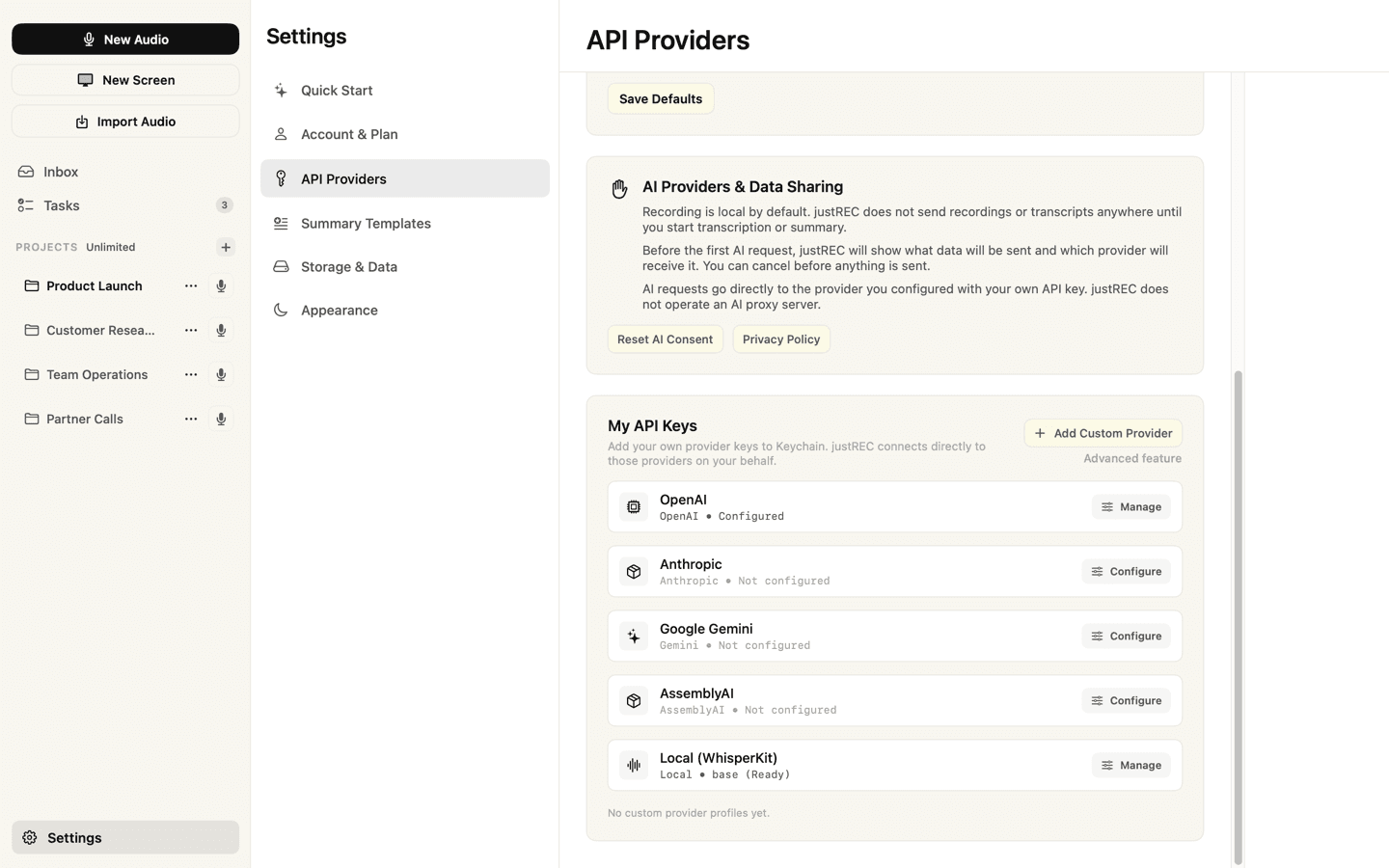
Task: Open the Partner Calls project
Action: click(85, 419)
